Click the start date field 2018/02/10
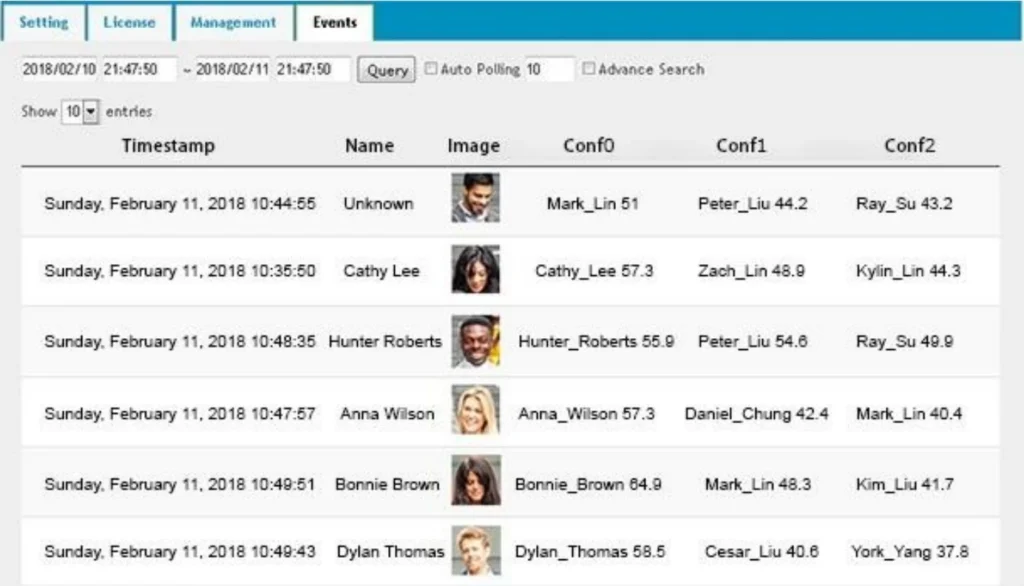 coord(59,69)
